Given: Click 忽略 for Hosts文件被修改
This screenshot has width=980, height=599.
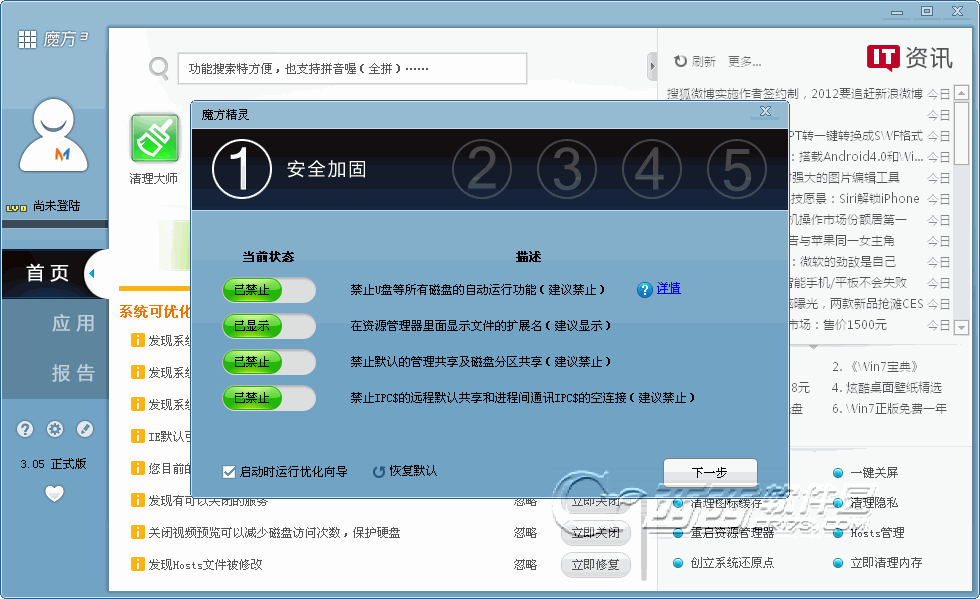Looking at the screenshot, I should (525, 565).
